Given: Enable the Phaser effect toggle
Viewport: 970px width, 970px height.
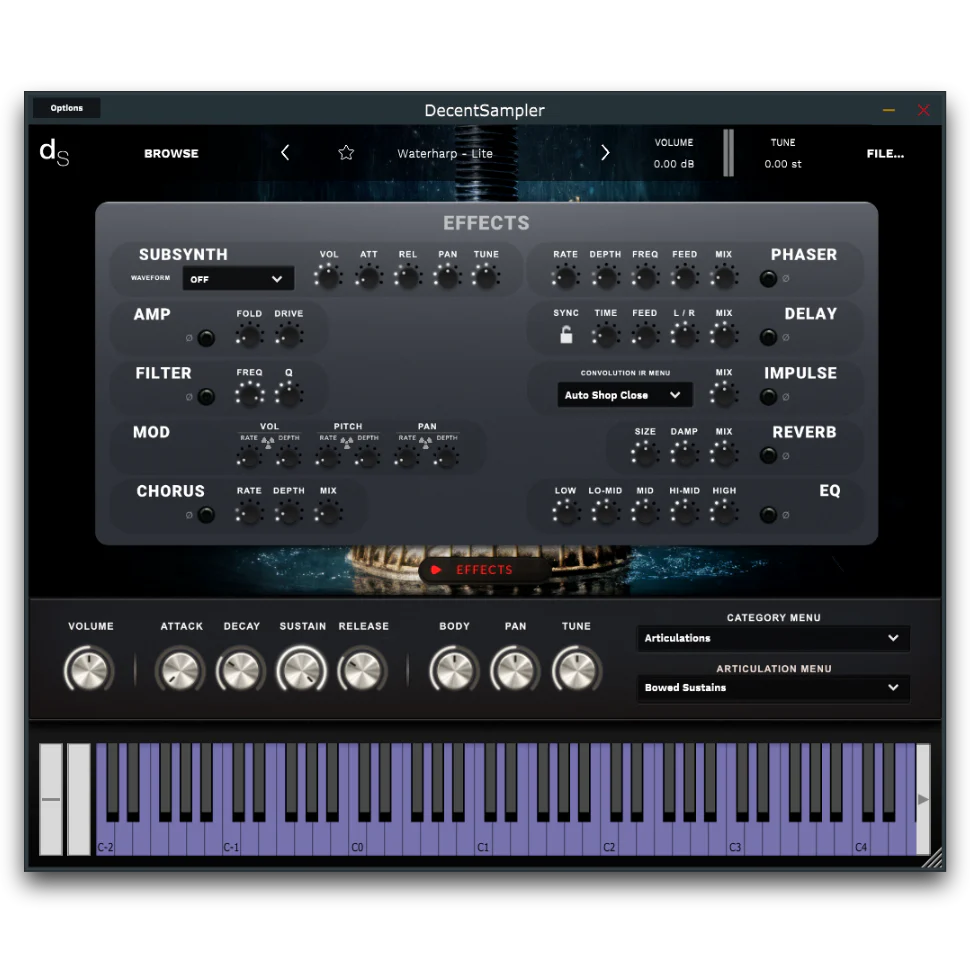Looking at the screenshot, I should tap(768, 279).
